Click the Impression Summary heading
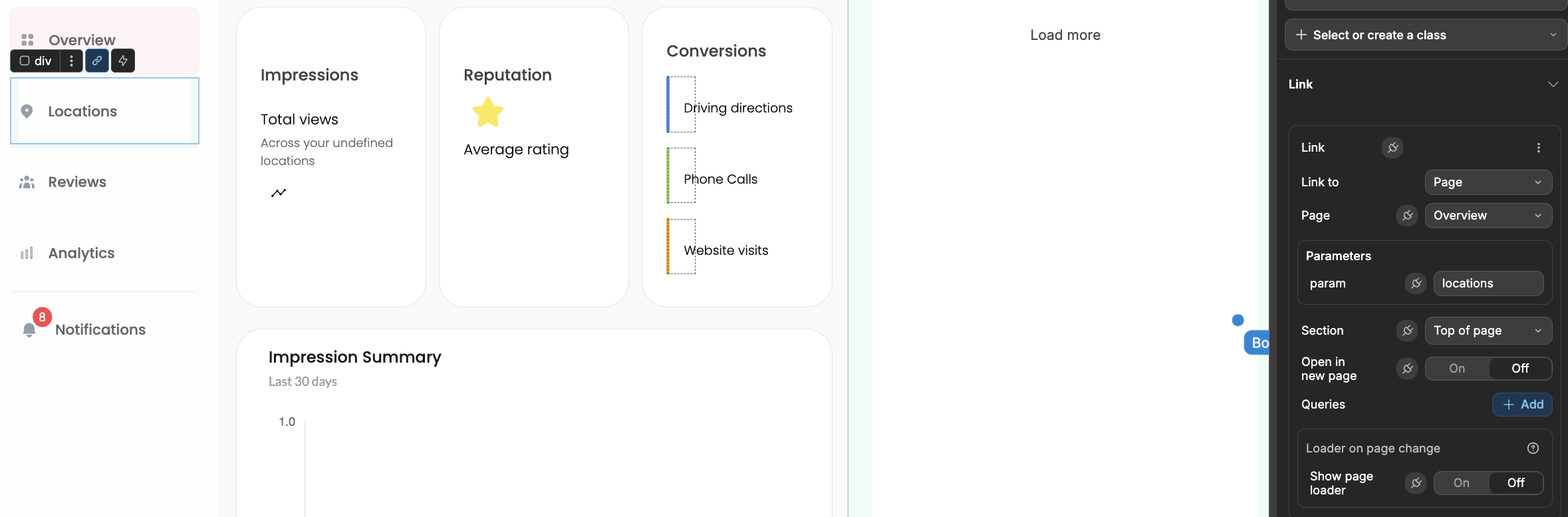The height and width of the screenshot is (517, 1568). 355,357
